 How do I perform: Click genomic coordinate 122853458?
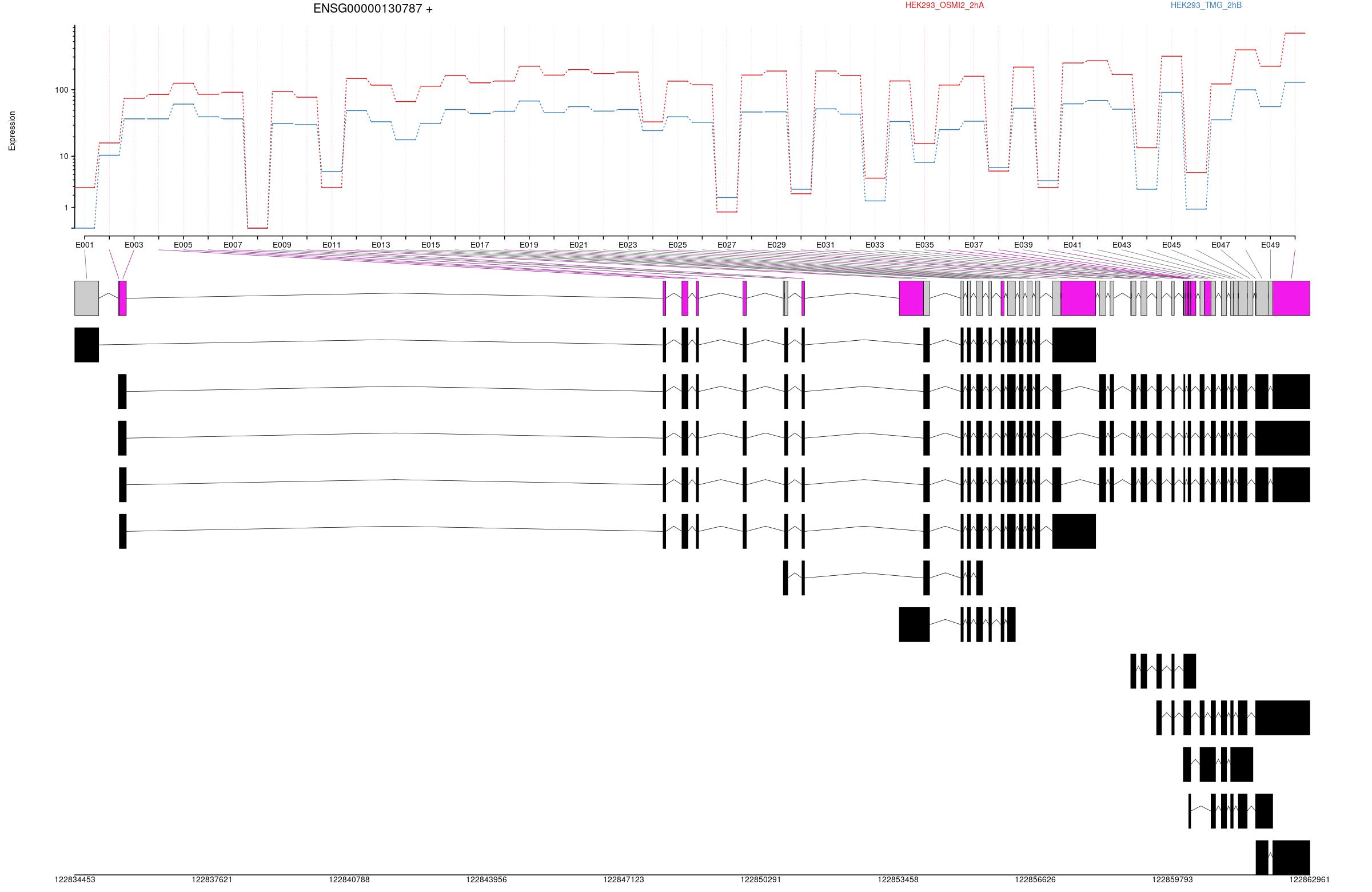click(x=898, y=879)
